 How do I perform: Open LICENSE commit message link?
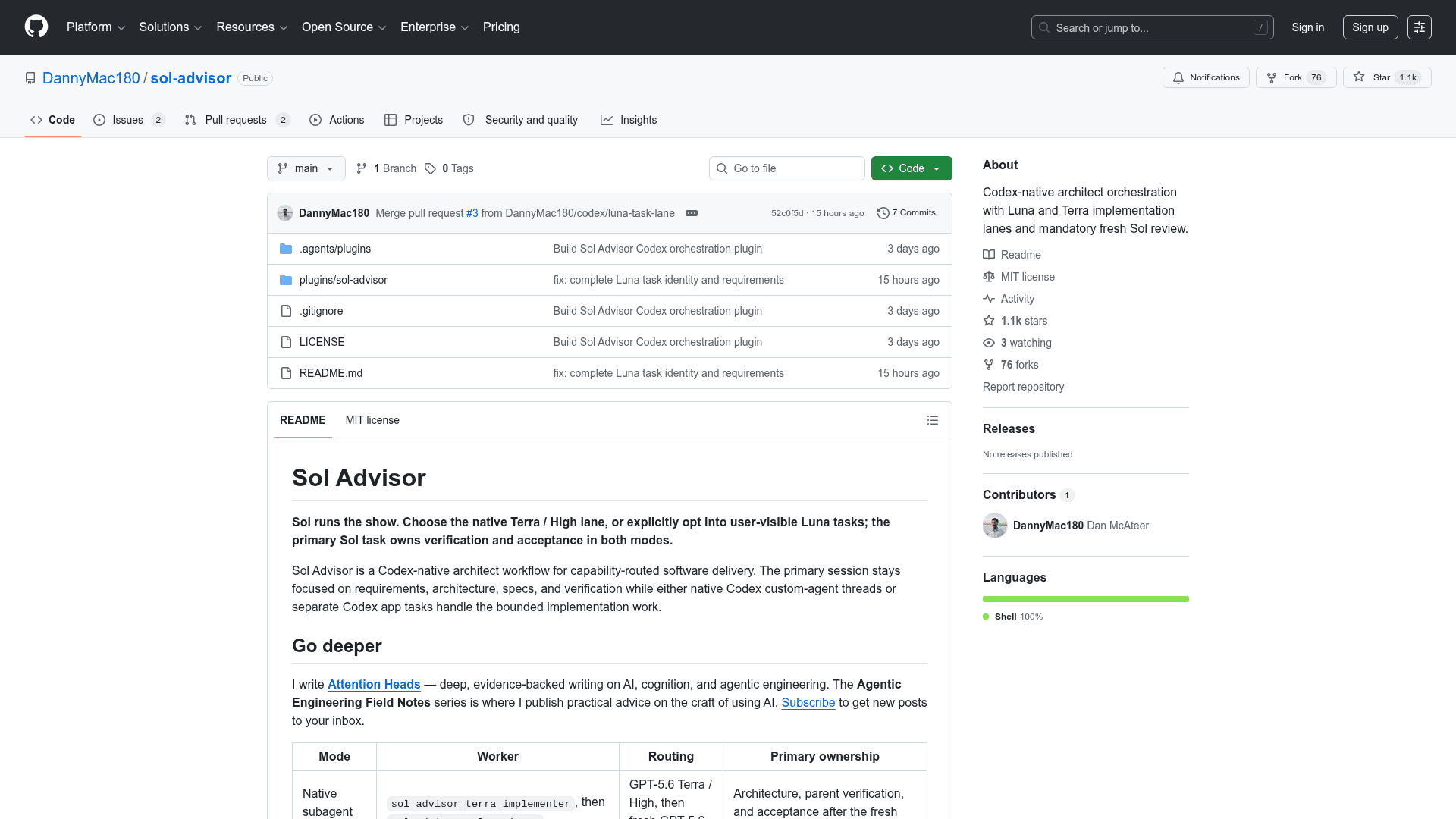click(657, 342)
